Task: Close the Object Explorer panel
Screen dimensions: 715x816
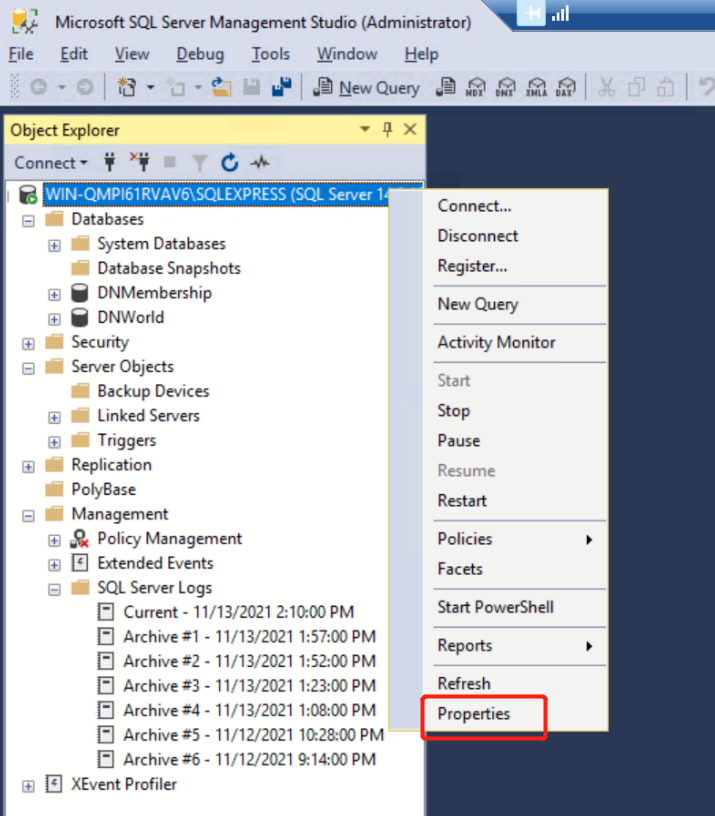Action: pyautogui.click(x=410, y=129)
